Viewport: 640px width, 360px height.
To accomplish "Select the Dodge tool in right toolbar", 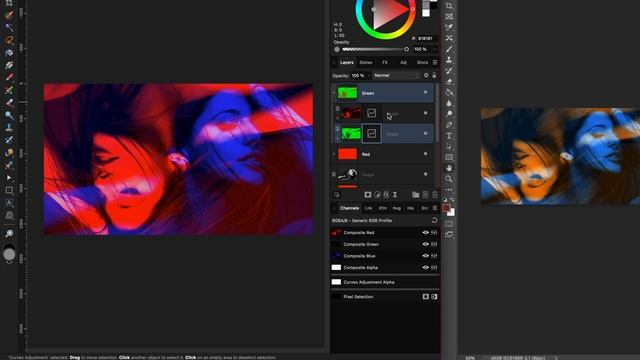I will tap(449, 114).
